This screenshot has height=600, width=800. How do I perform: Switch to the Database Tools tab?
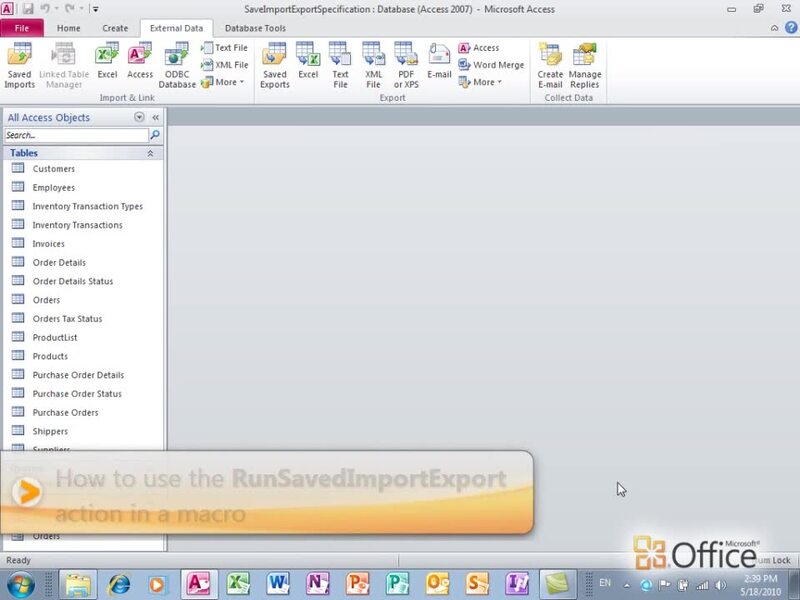(255, 28)
